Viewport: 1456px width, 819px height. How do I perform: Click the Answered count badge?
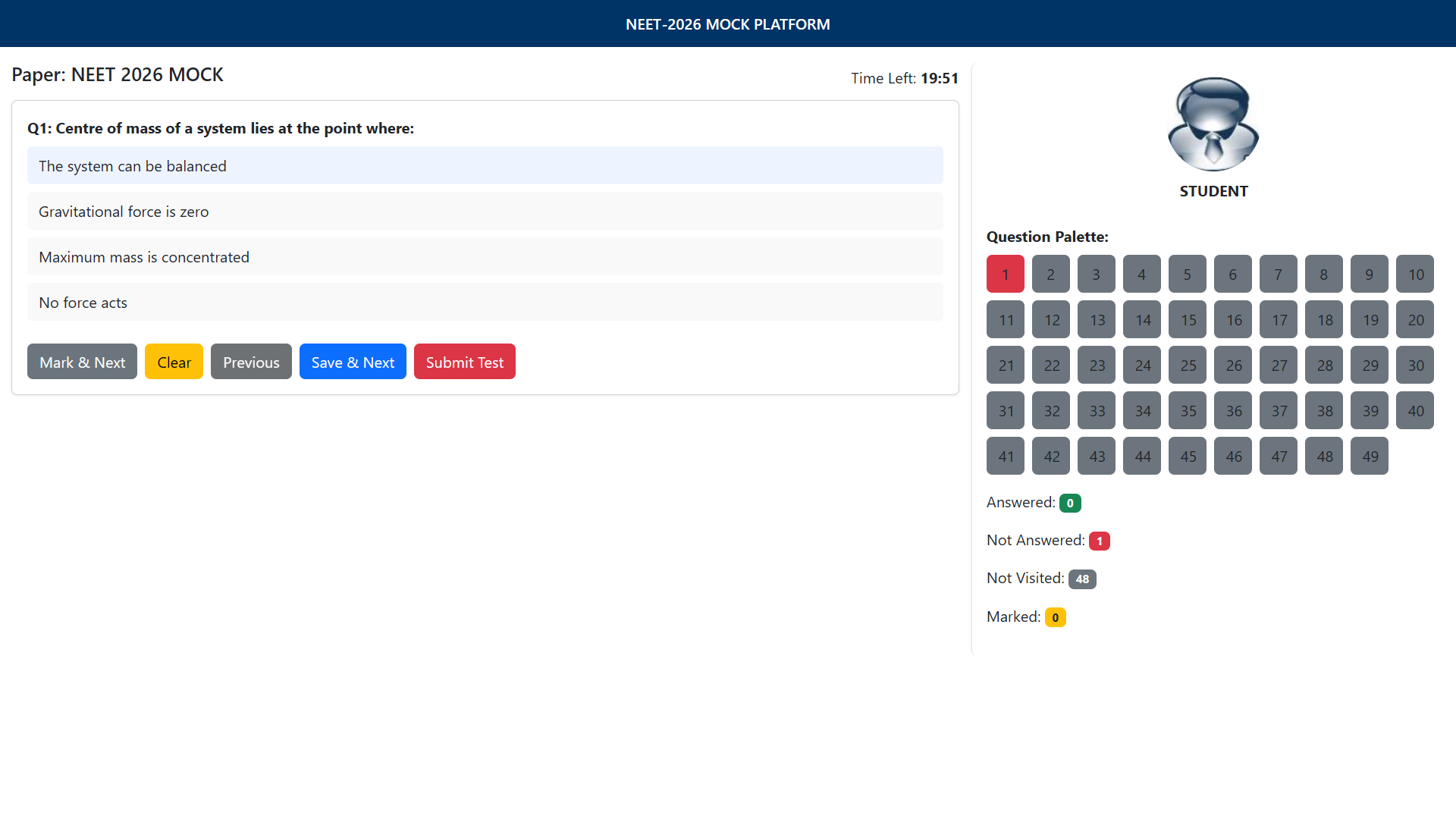pos(1070,503)
